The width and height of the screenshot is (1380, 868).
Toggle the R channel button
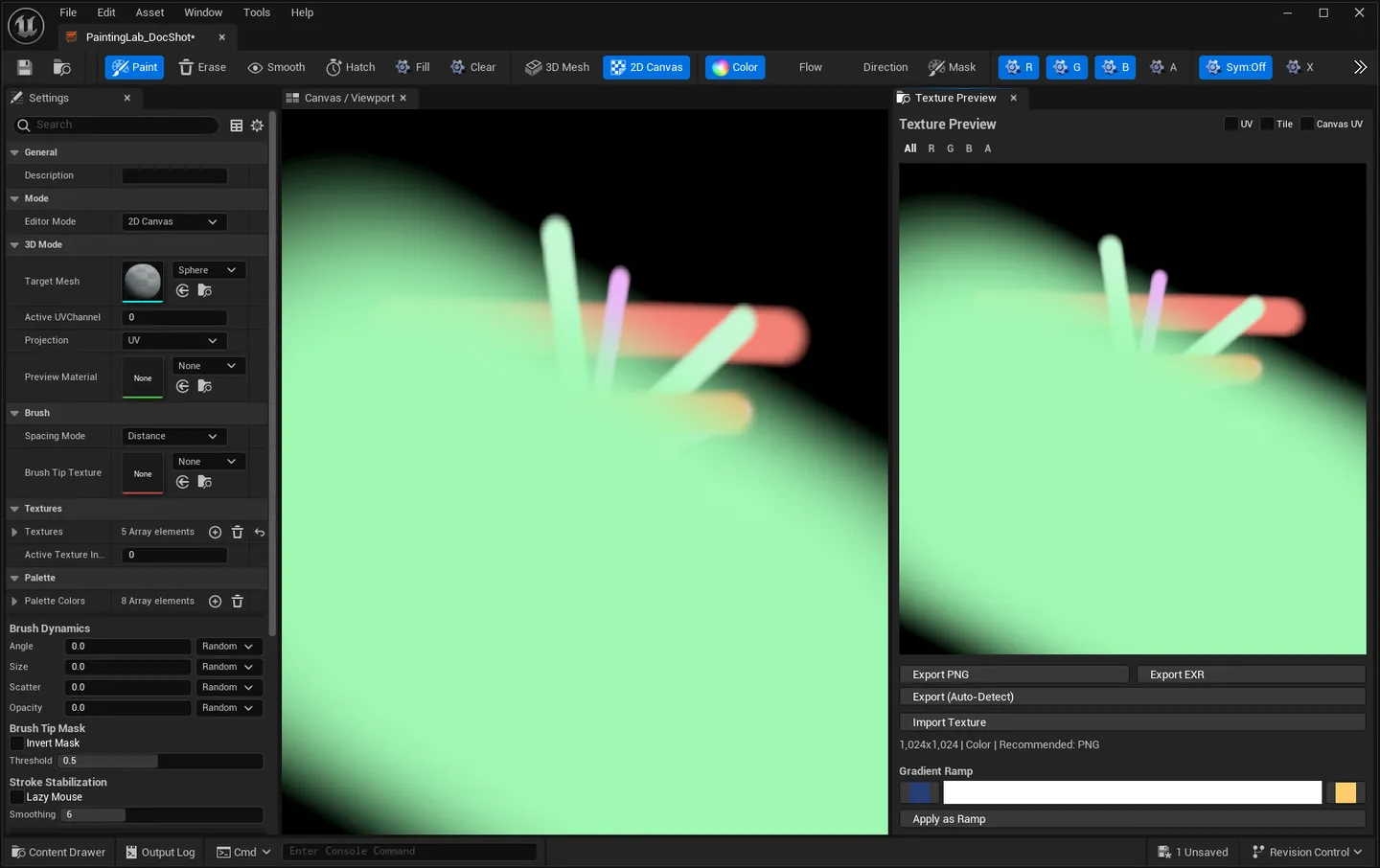1019,67
